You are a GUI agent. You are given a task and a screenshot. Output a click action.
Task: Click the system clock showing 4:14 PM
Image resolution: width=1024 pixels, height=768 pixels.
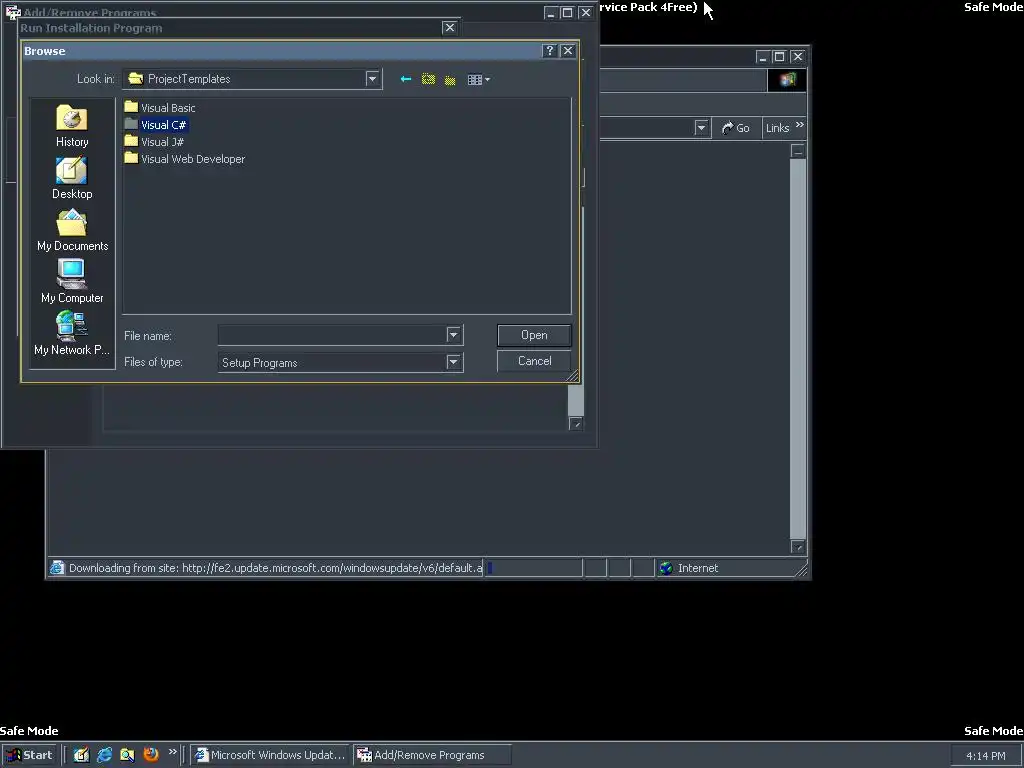[x=985, y=756]
